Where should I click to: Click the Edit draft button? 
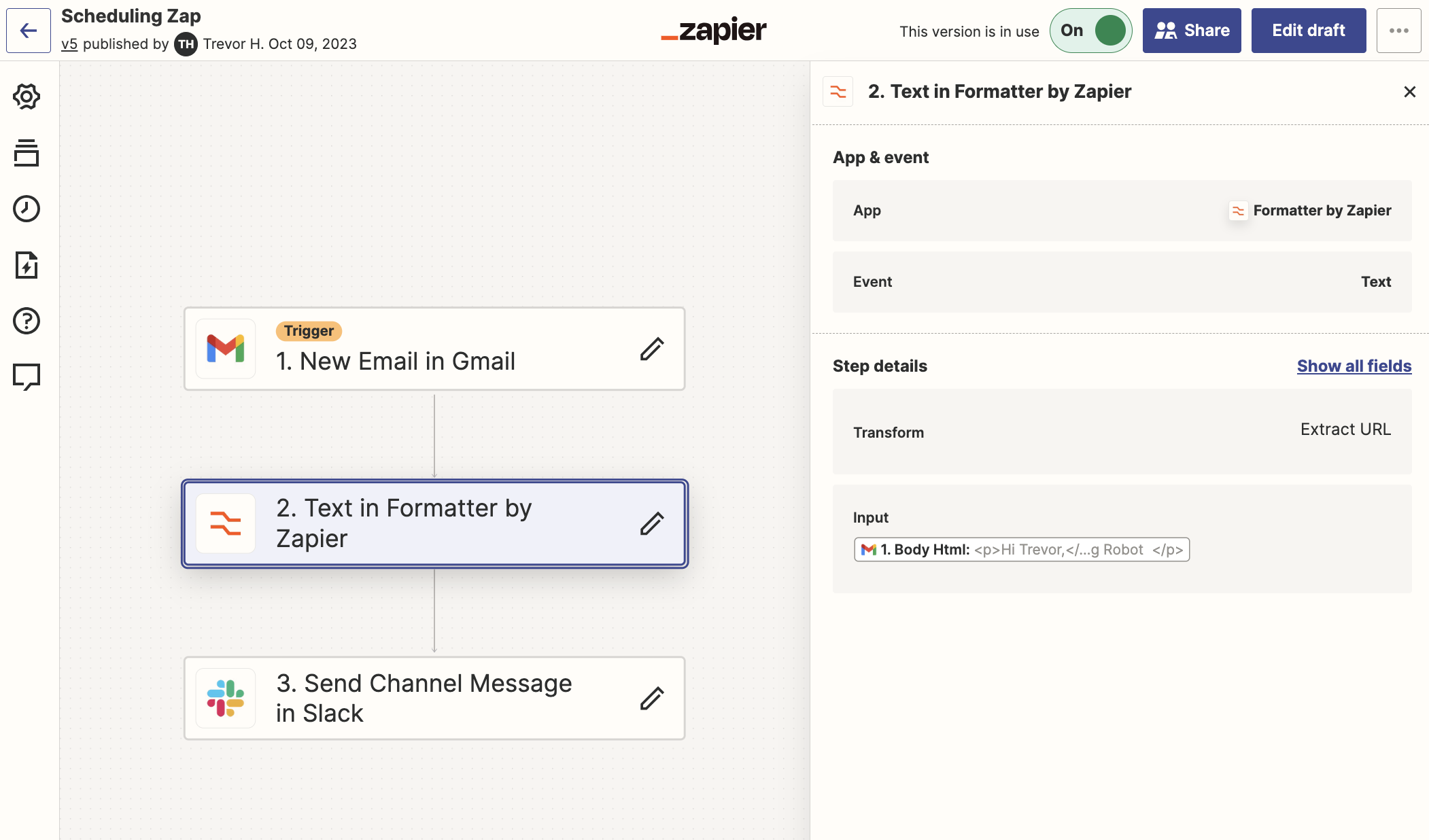click(1309, 31)
